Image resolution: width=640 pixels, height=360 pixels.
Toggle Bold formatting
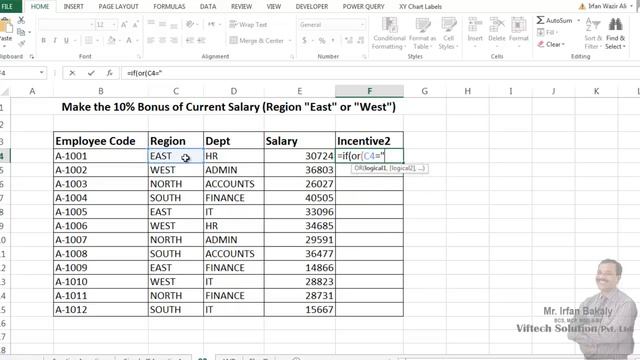click(43, 40)
